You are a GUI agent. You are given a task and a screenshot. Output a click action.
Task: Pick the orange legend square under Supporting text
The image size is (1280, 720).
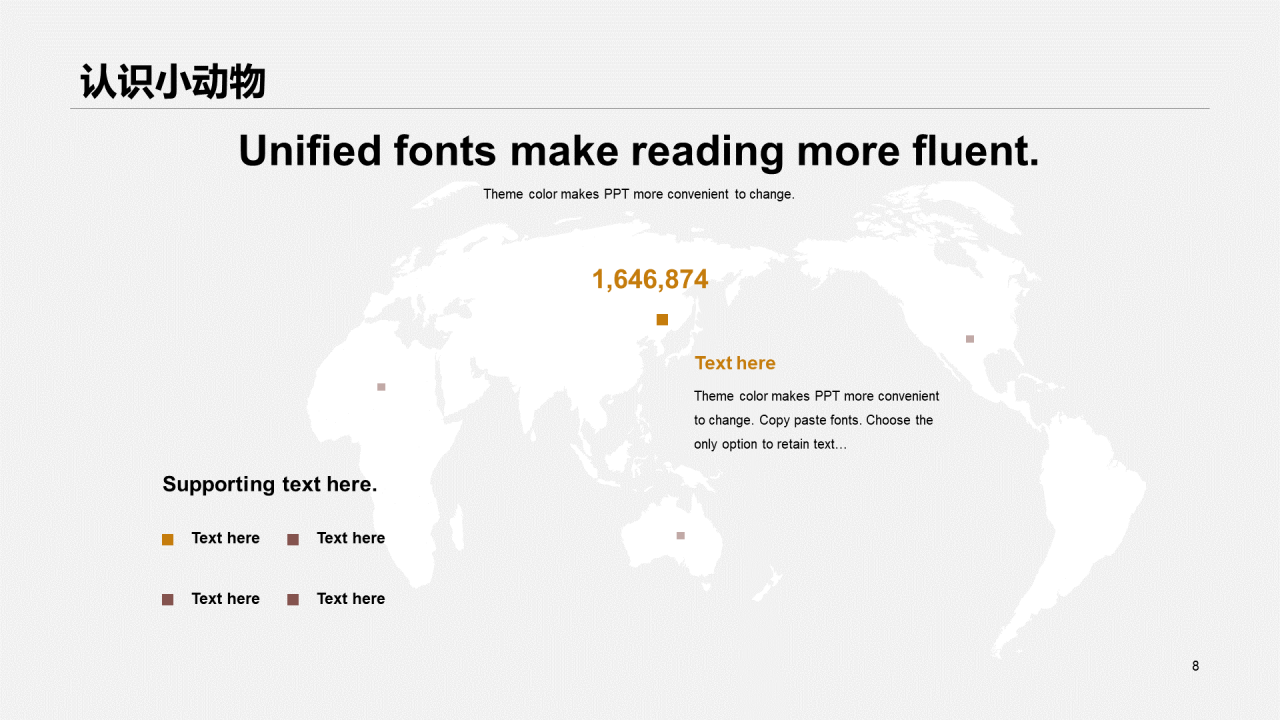point(168,540)
